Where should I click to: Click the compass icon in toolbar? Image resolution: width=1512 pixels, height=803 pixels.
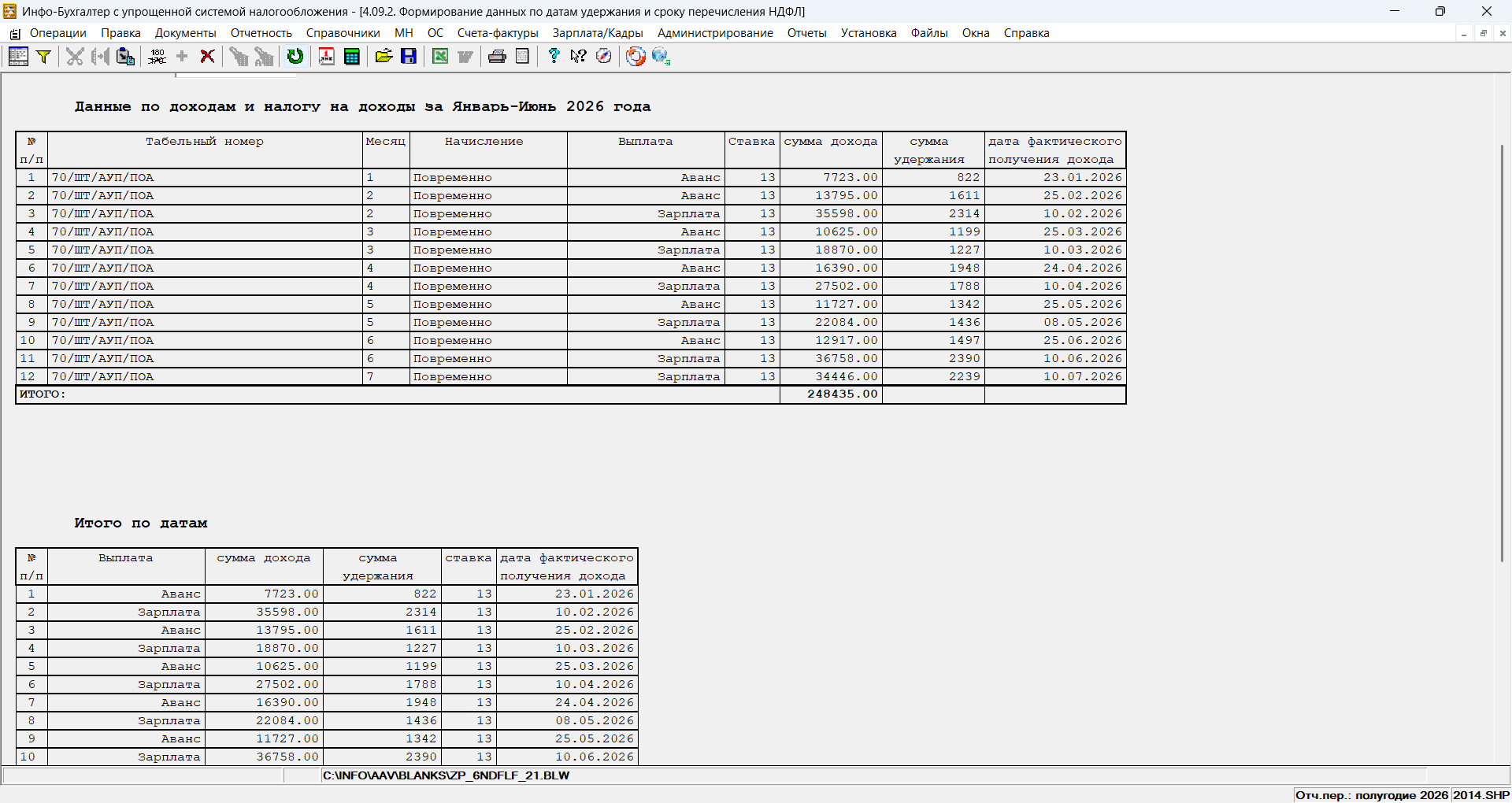pos(604,57)
